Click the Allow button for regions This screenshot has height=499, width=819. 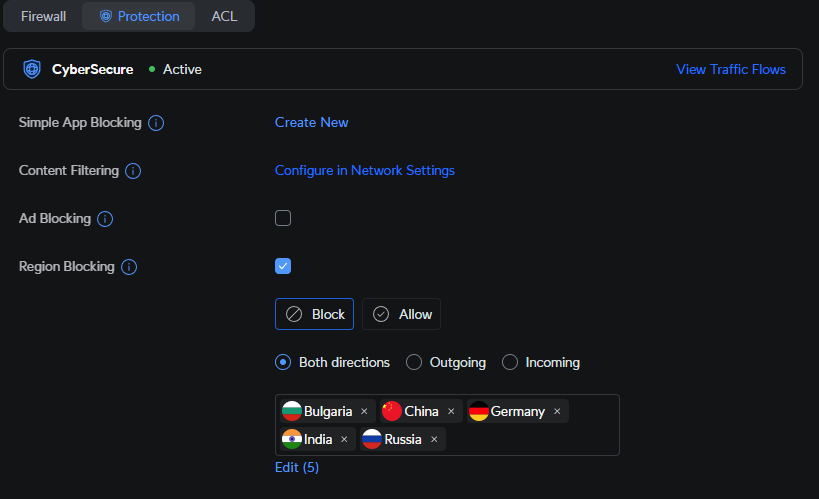point(401,314)
